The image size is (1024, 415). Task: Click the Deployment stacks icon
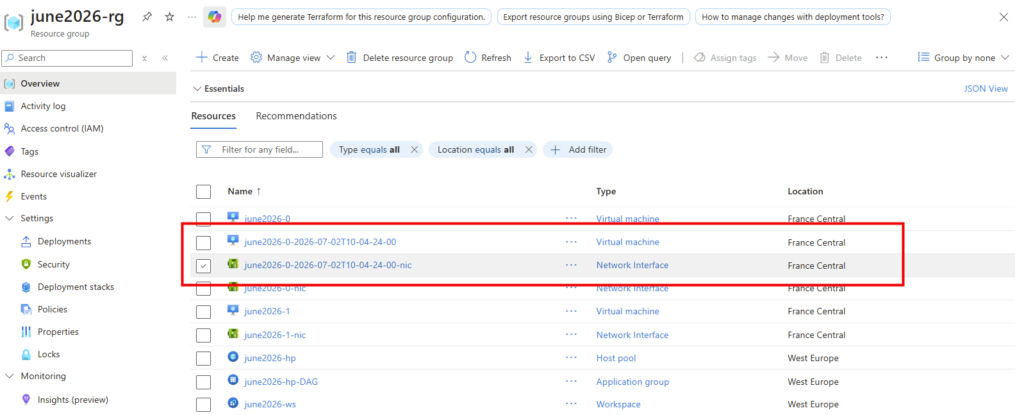26,287
